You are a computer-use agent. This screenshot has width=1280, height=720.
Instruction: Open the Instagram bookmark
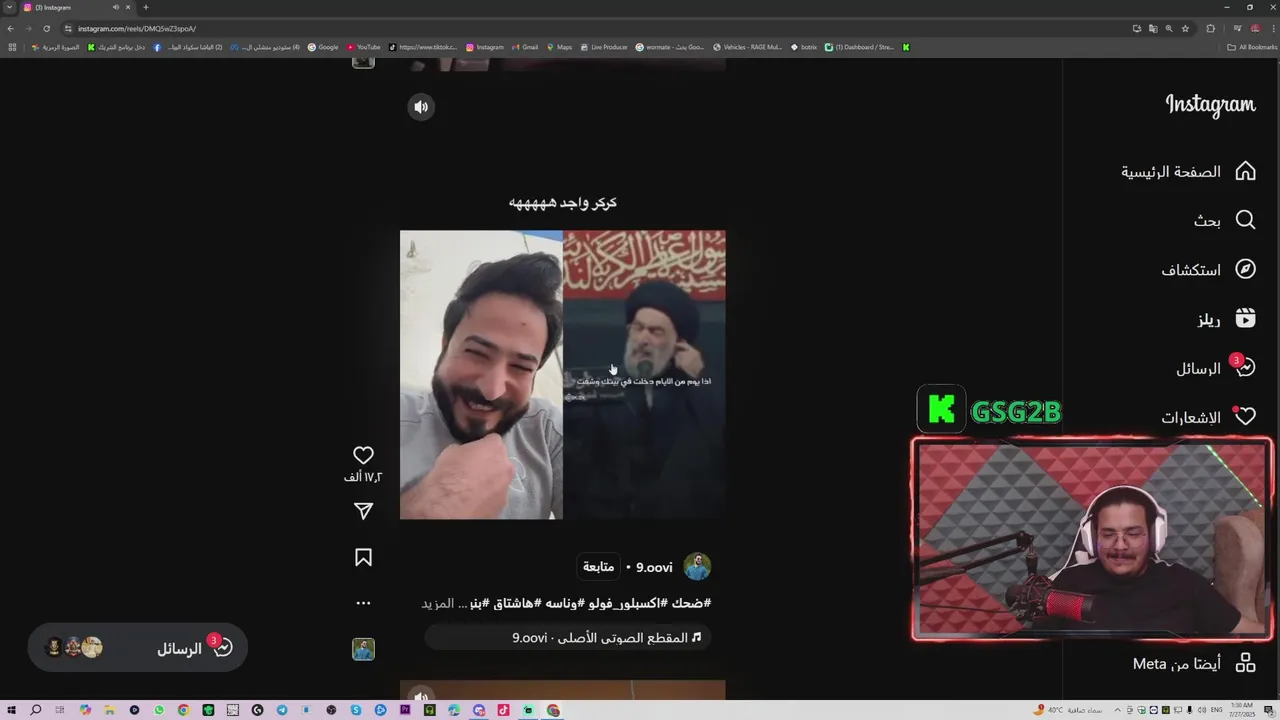[485, 47]
